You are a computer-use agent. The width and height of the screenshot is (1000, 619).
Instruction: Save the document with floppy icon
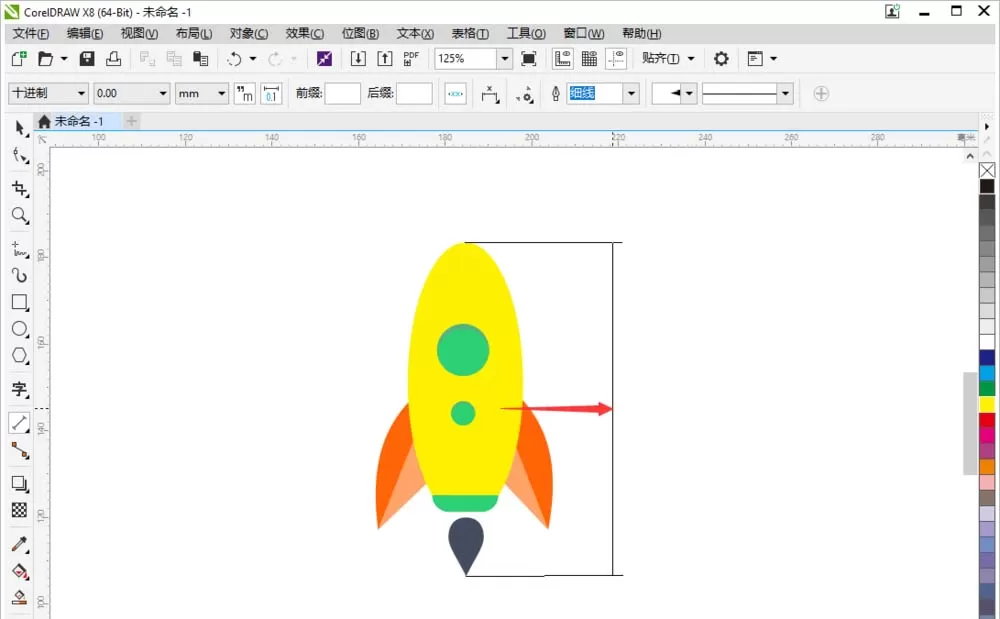coord(87,59)
